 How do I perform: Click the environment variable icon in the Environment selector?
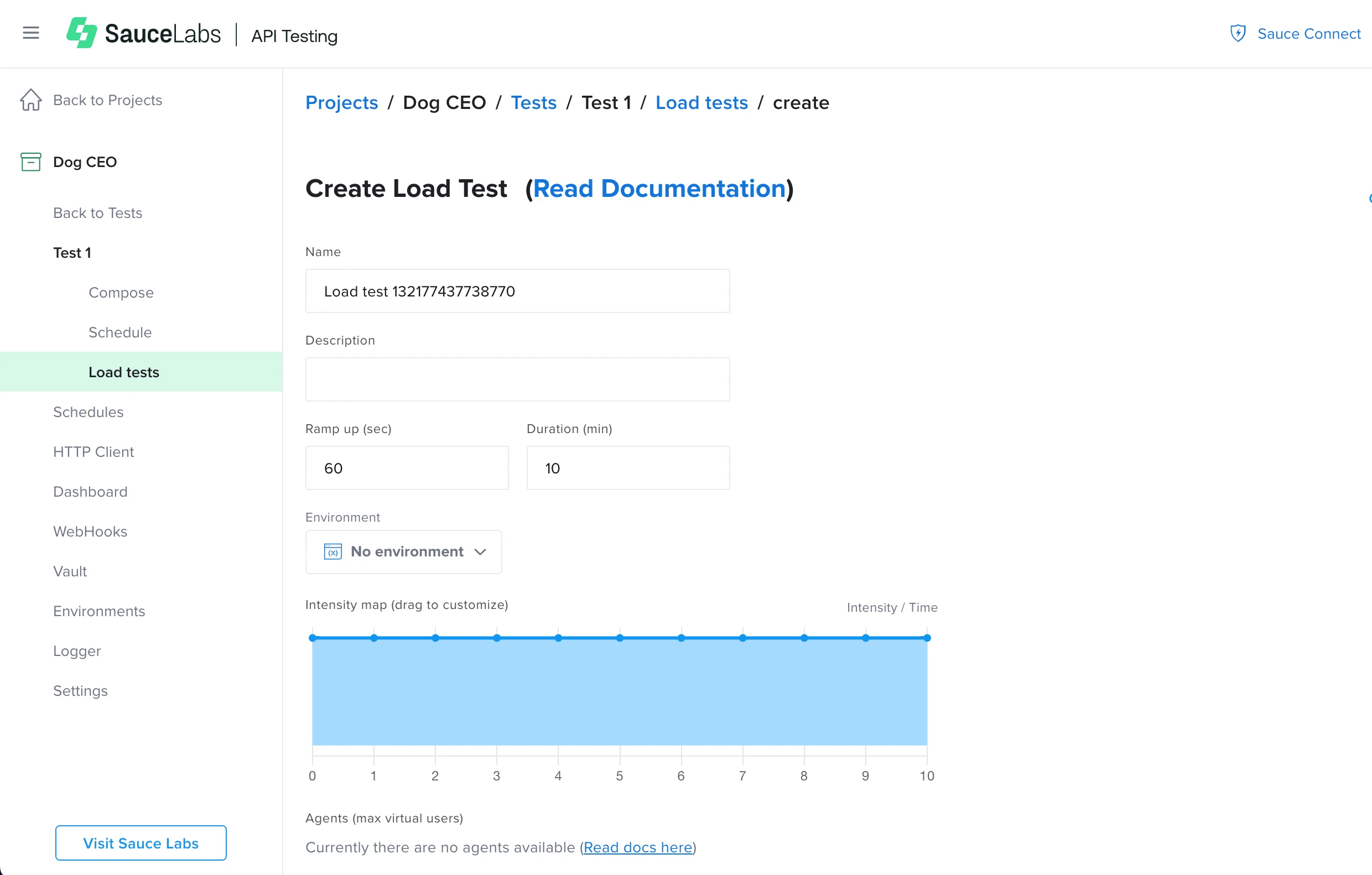tap(332, 551)
